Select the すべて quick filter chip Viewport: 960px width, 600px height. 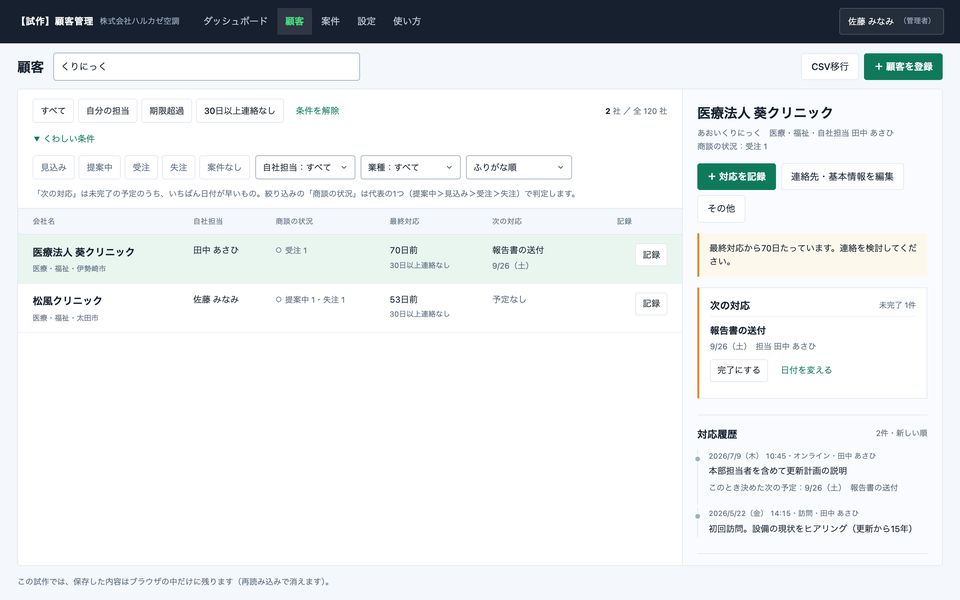coord(53,111)
